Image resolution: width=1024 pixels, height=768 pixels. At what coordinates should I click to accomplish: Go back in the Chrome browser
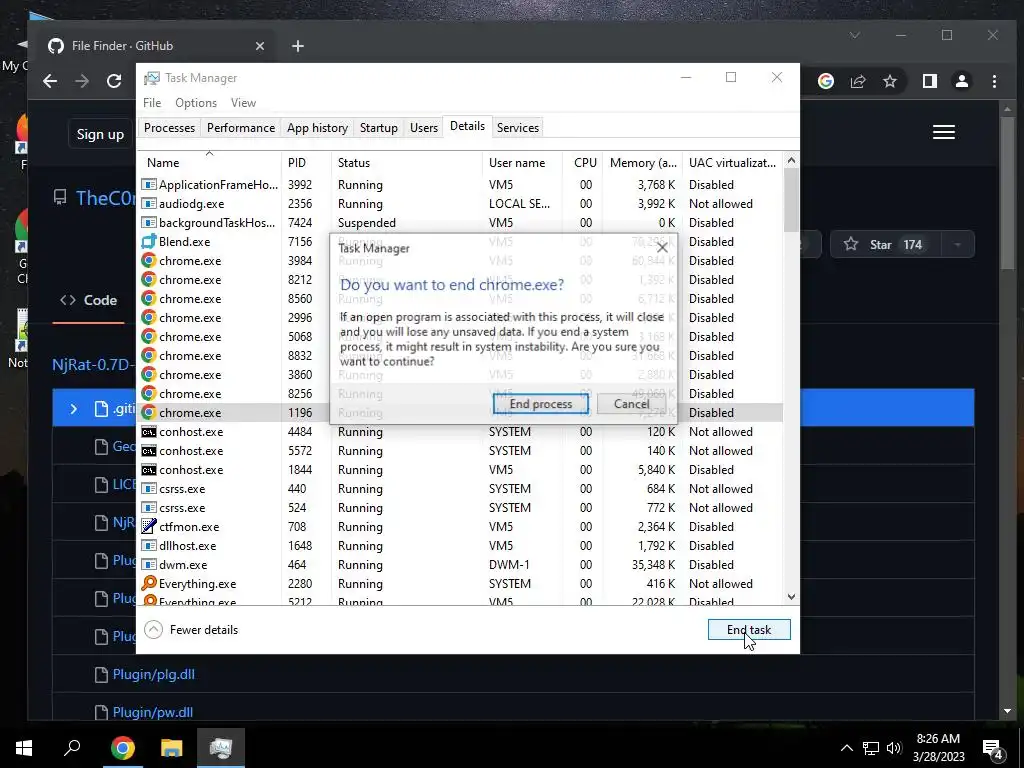[50, 81]
